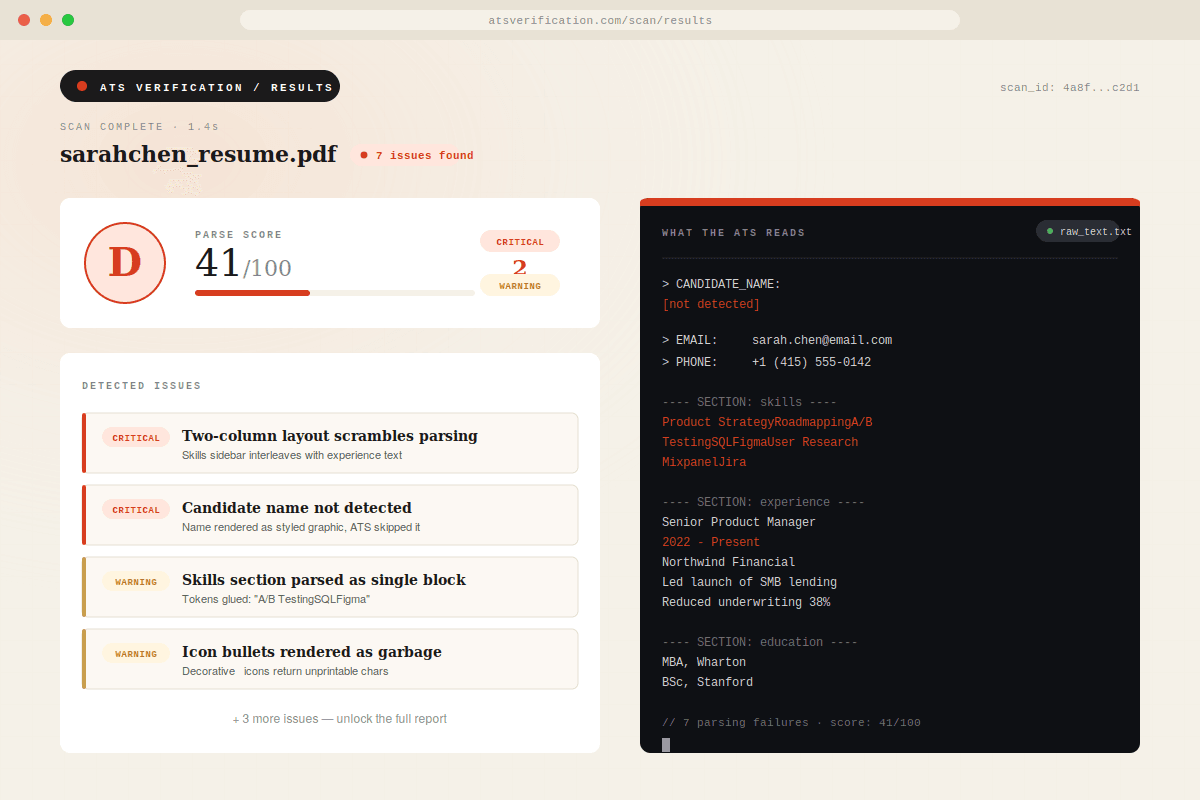Click the Reduced underwriting 38% line
This screenshot has height=800, width=1200.
746,602
